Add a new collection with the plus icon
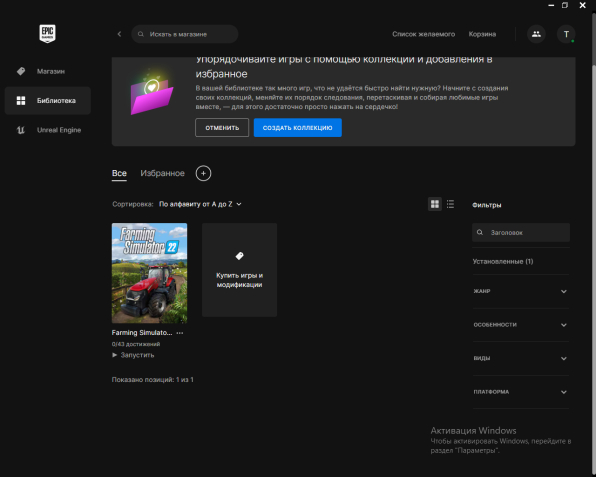This screenshot has width=596, height=477. 203,173
